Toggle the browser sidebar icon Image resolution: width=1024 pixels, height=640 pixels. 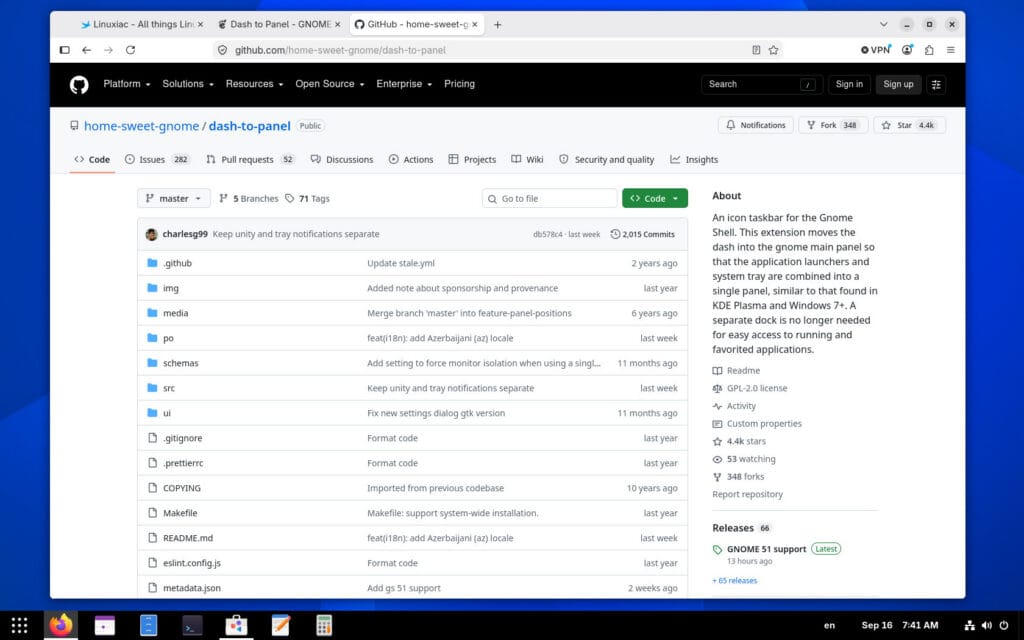(x=65, y=50)
